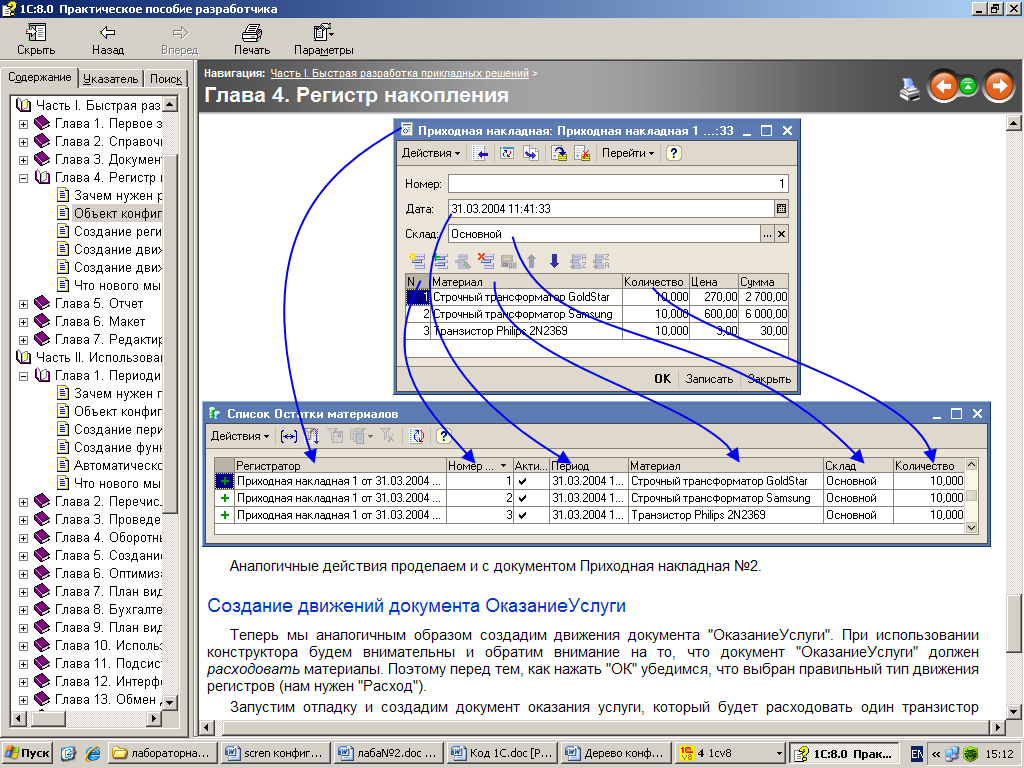Expand the Глава 7. Редакти tree node

point(23,340)
